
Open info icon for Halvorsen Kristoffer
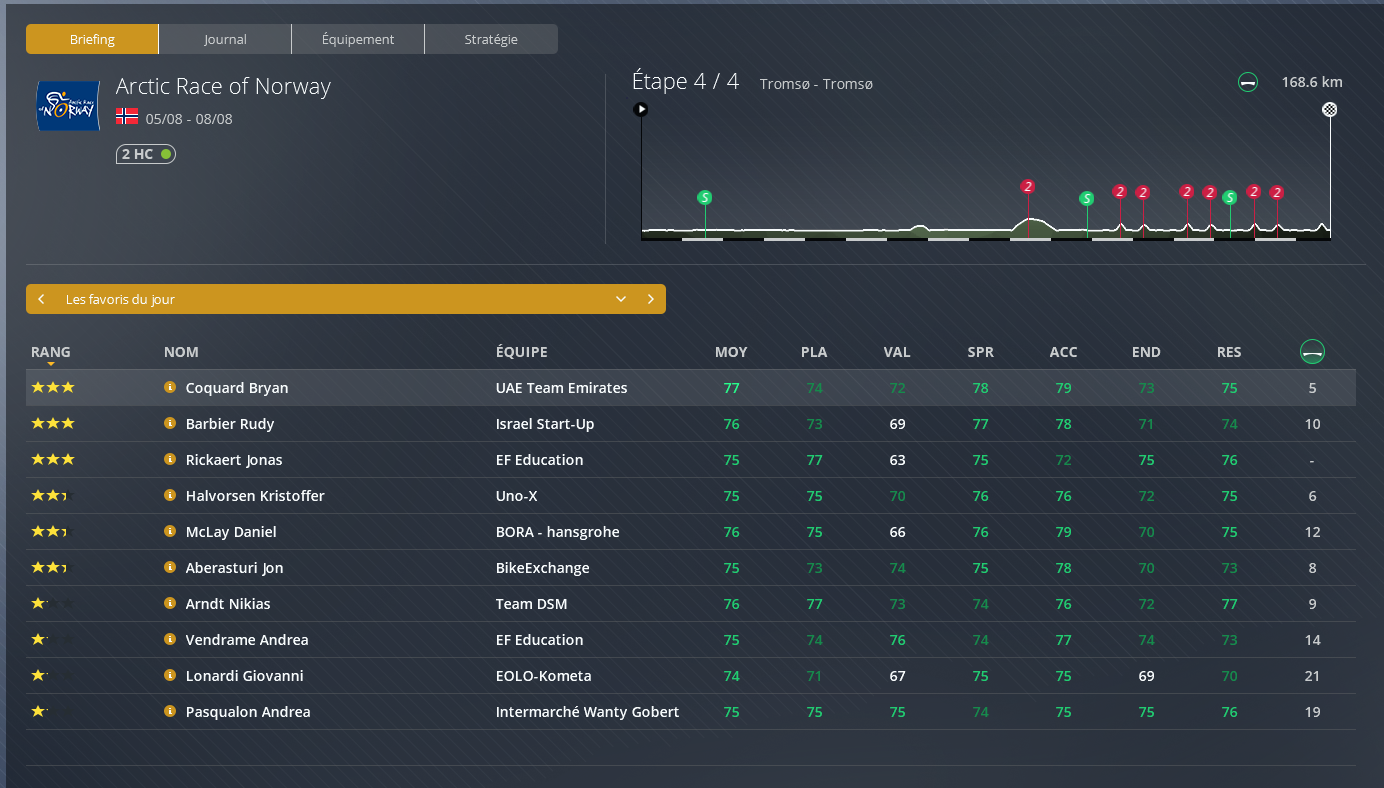coord(170,496)
